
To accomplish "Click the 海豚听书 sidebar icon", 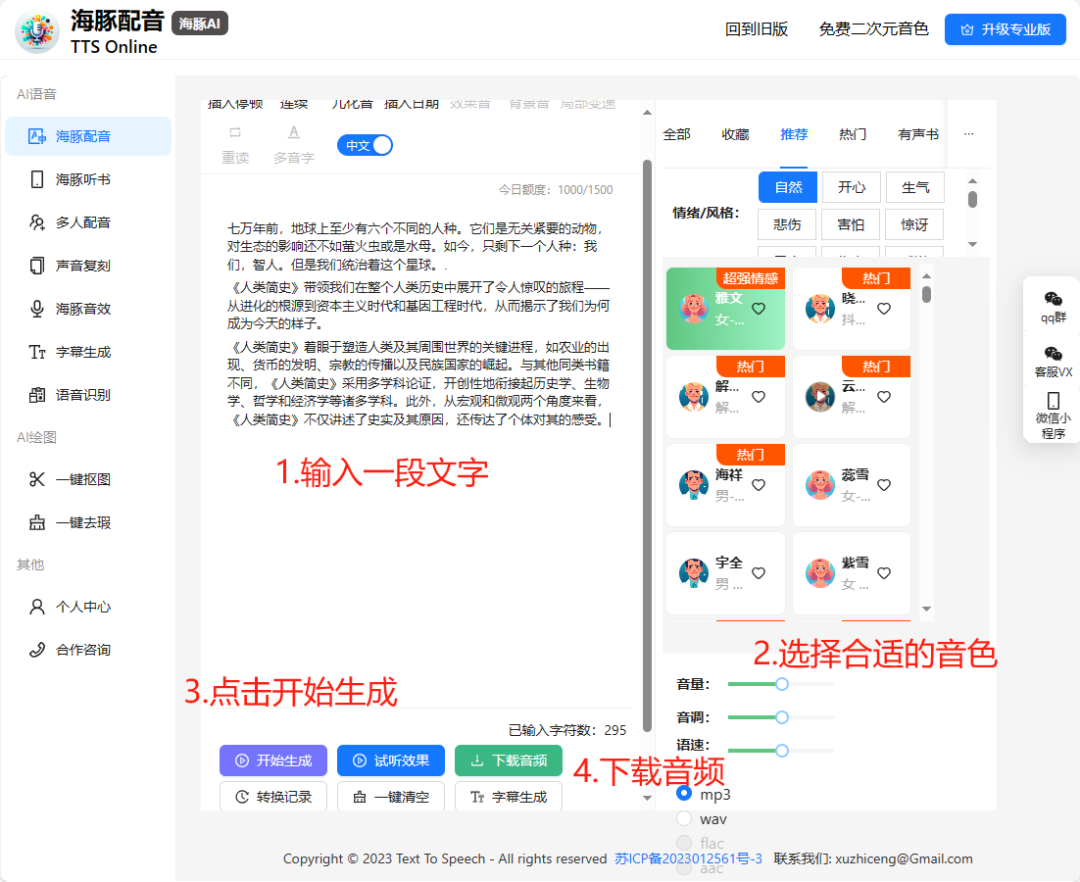I will tap(37, 180).
